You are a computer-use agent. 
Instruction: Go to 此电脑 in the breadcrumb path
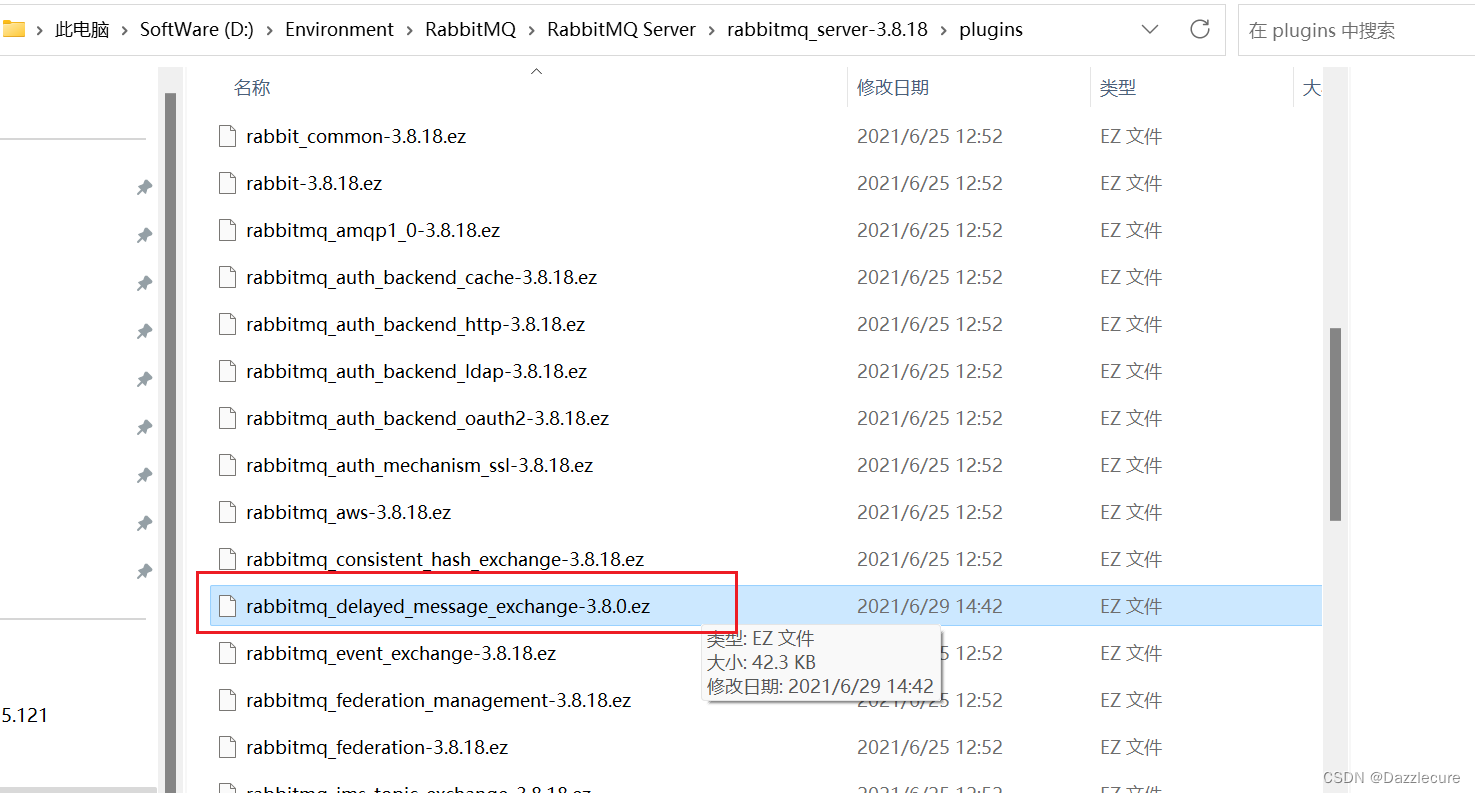coord(82,30)
